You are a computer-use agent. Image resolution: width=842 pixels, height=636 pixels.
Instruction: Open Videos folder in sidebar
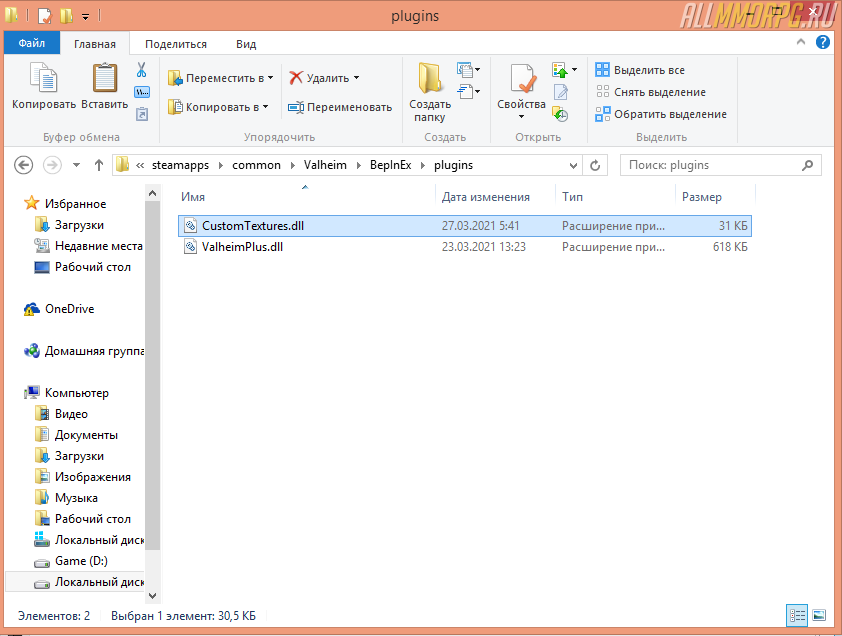(61, 414)
